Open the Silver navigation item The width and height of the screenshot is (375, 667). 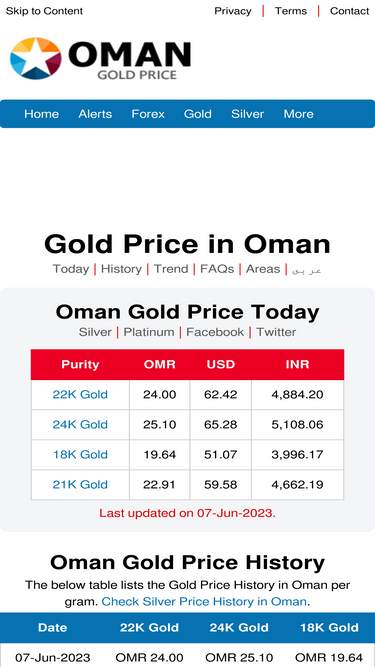(247, 114)
